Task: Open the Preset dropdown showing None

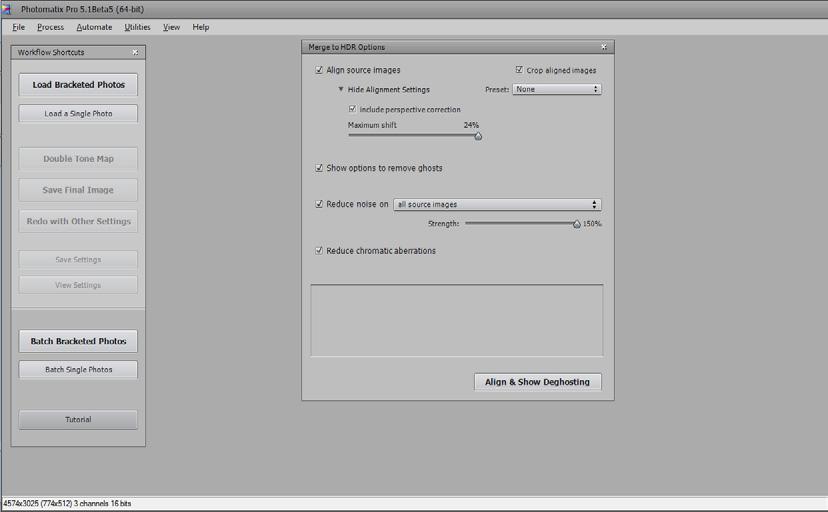Action: 557,89
